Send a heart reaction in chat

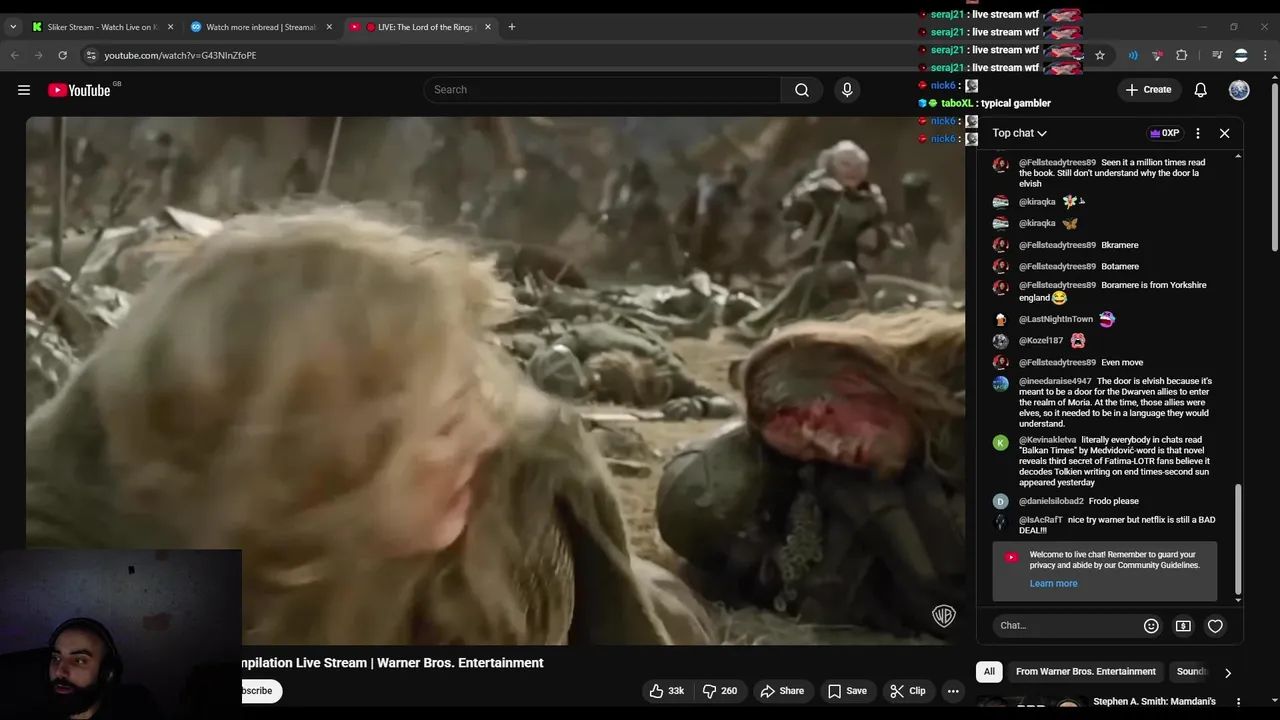coord(1215,626)
